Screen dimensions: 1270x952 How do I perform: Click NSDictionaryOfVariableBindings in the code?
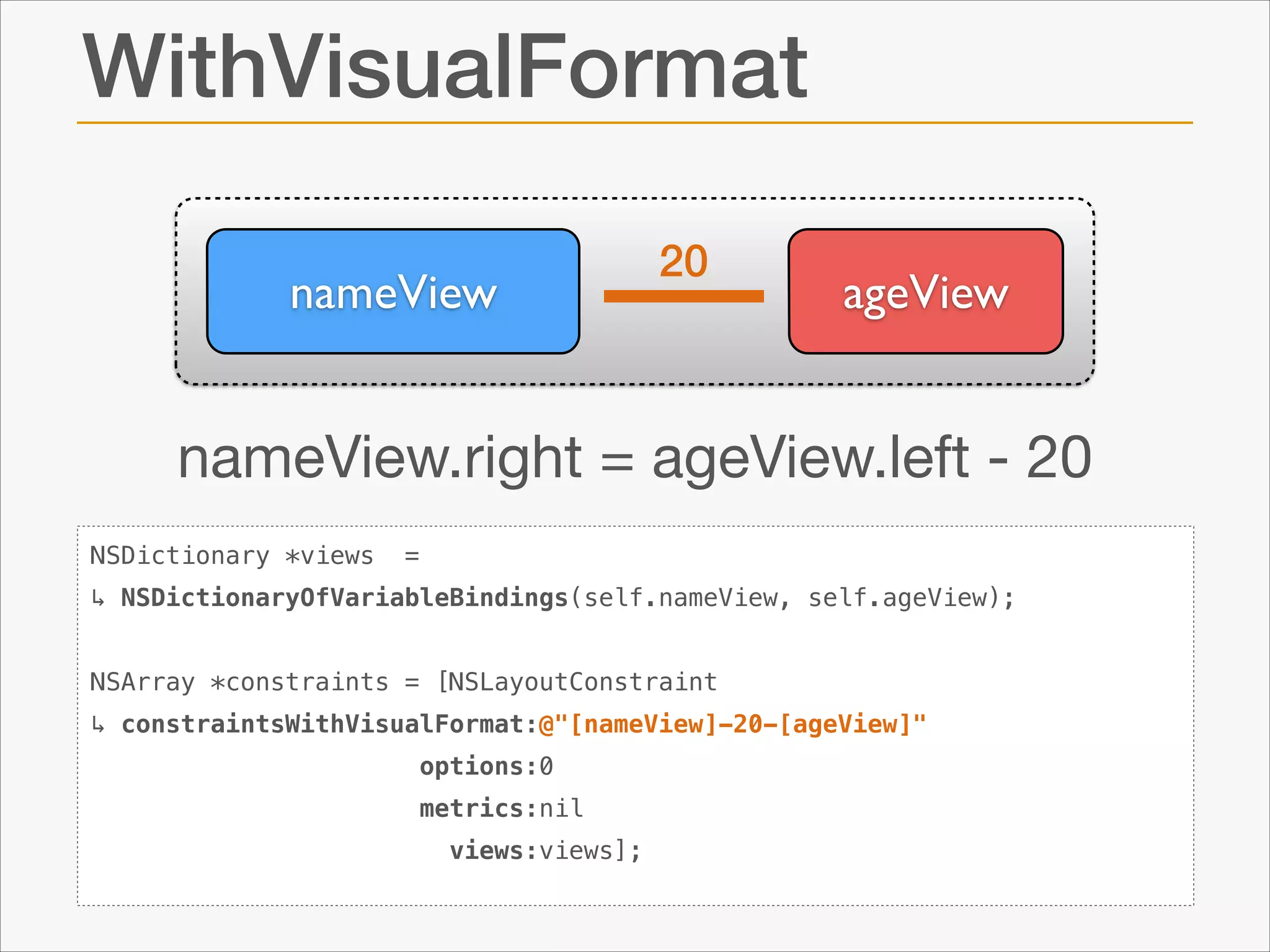(x=345, y=598)
